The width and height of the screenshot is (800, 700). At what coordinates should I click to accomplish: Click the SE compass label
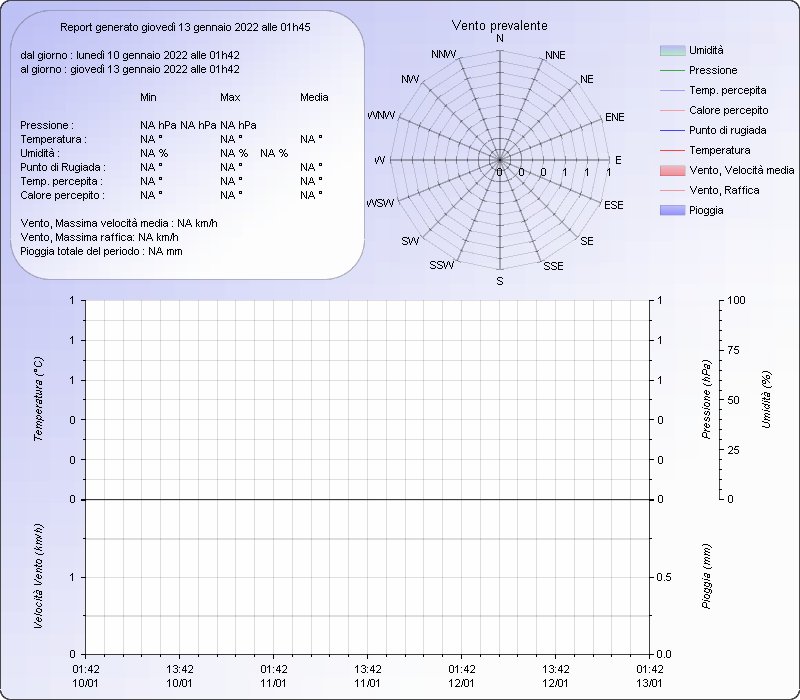point(587,241)
